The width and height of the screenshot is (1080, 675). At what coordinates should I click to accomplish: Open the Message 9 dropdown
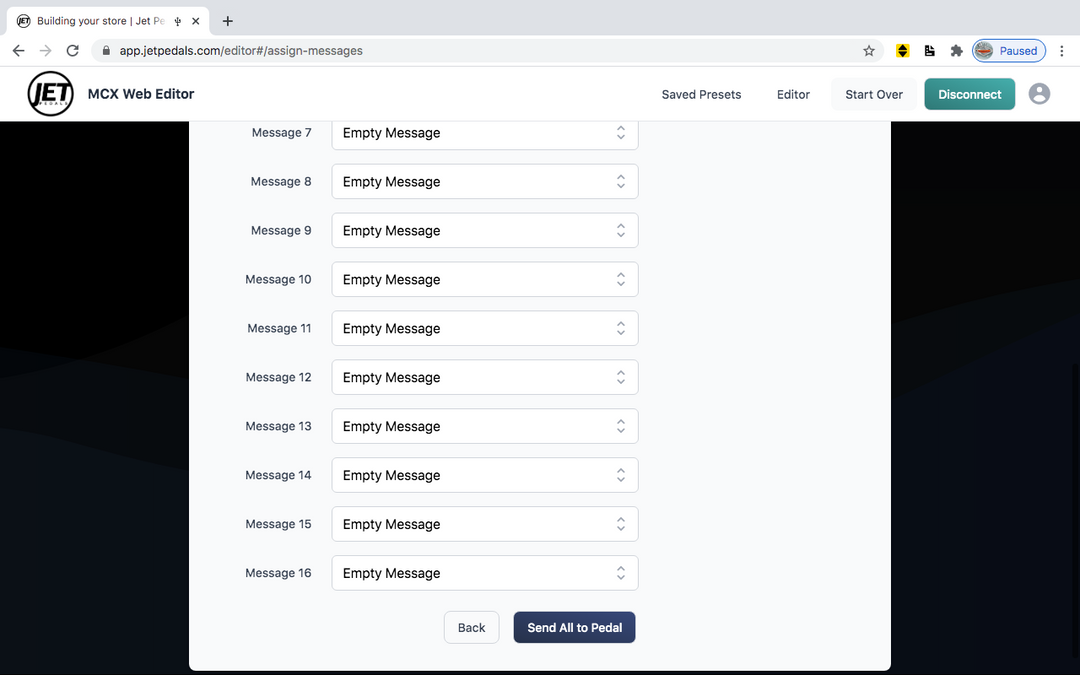484,231
